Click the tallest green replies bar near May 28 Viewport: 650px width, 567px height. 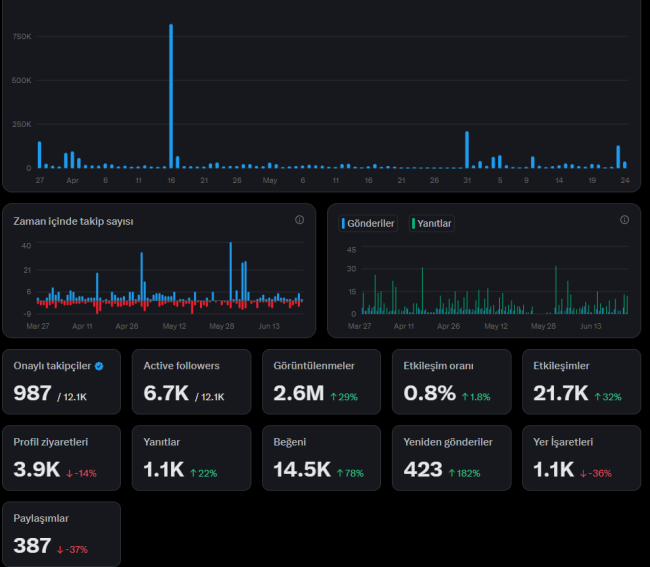(x=556, y=290)
